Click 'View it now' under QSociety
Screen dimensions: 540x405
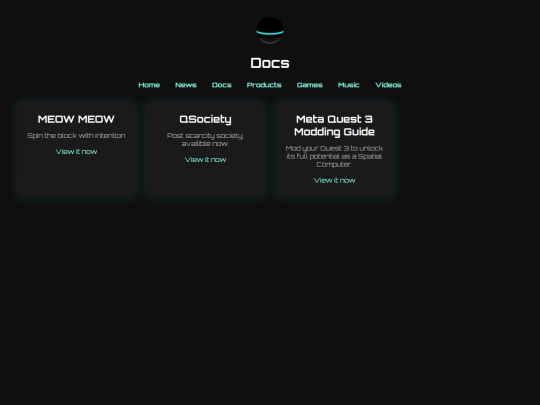206,159
